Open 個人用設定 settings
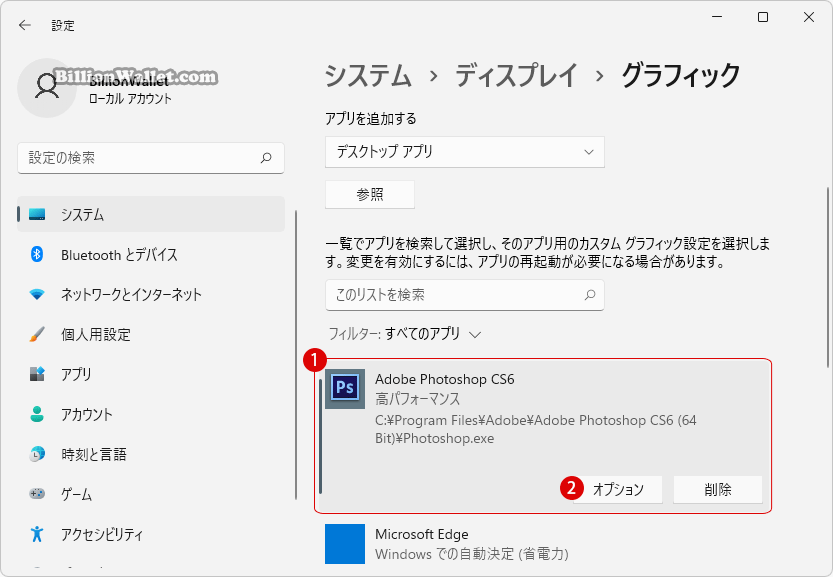Viewport: 833px width, 577px height. [x=151, y=334]
